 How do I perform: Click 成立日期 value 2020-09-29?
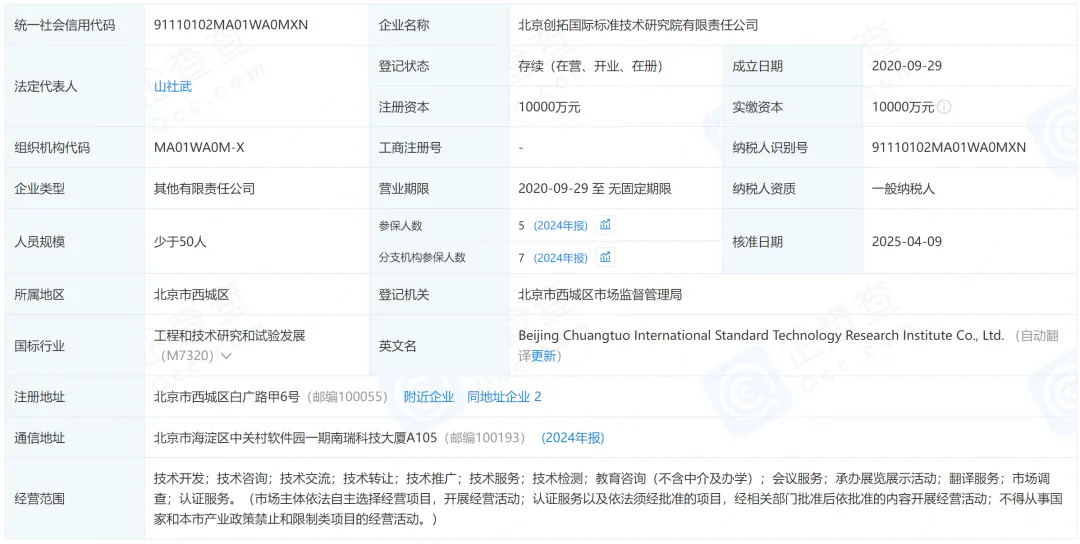(x=906, y=66)
